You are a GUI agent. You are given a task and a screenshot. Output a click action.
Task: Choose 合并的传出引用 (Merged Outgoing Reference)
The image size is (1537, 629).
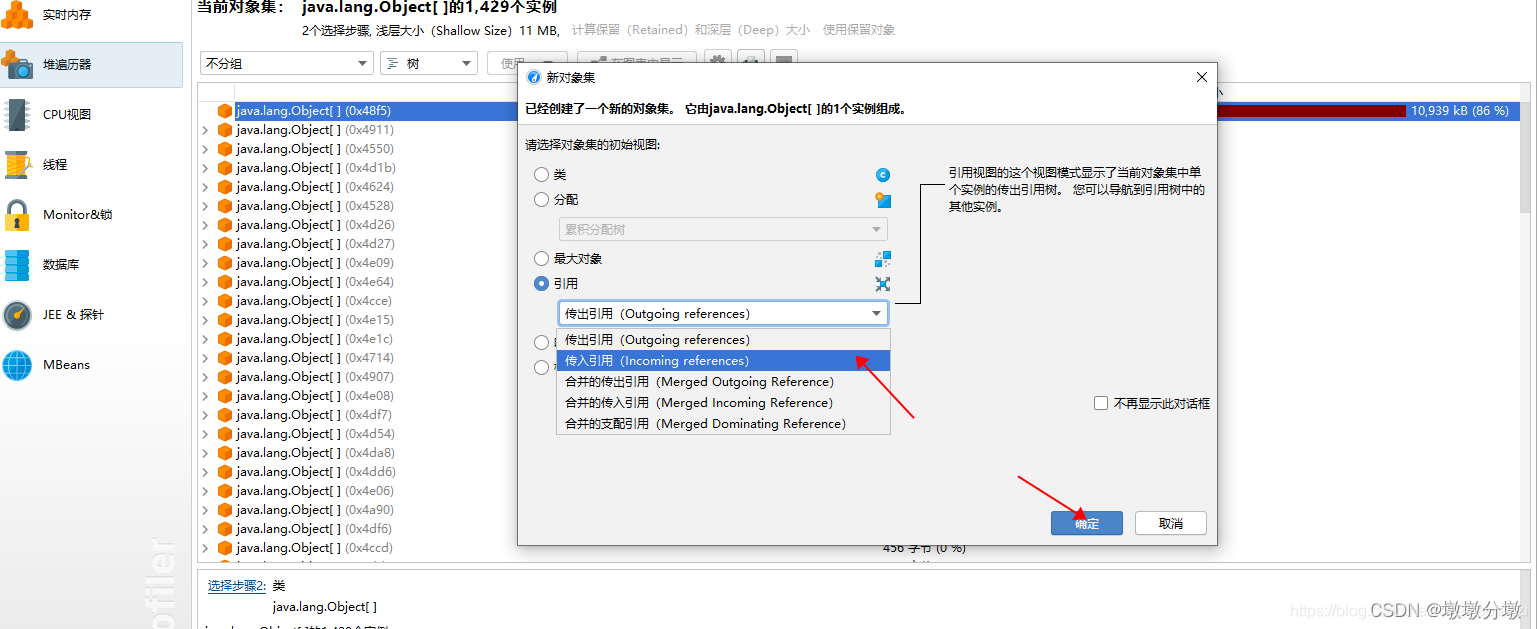pyautogui.click(x=723, y=382)
